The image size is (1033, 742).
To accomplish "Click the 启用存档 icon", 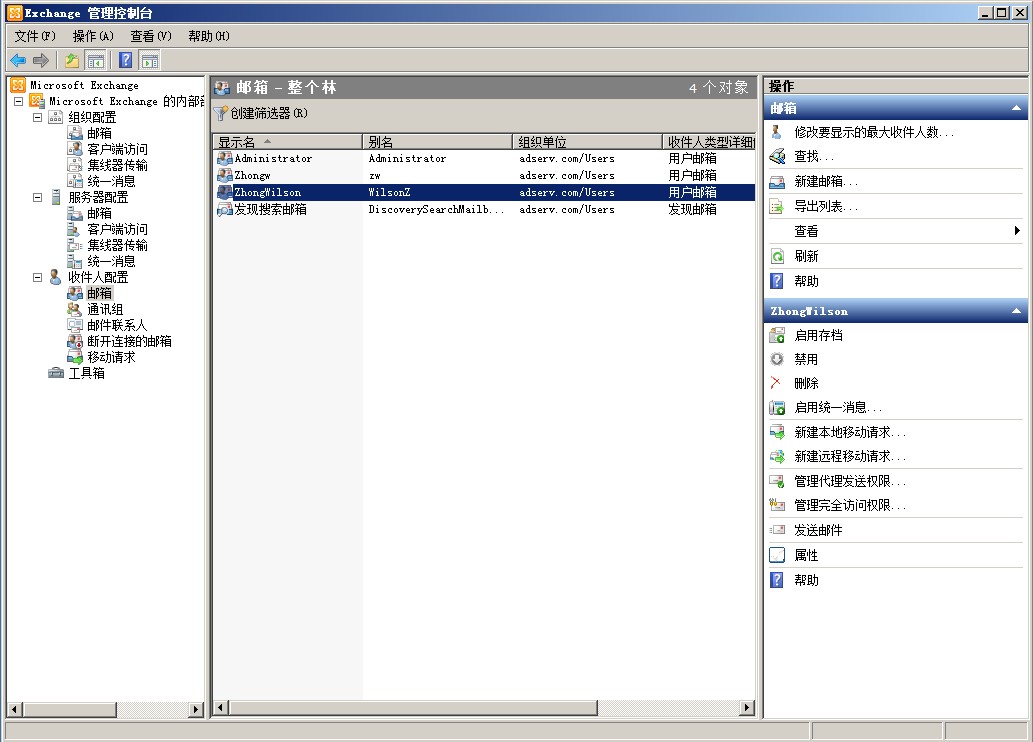I will tap(777, 335).
